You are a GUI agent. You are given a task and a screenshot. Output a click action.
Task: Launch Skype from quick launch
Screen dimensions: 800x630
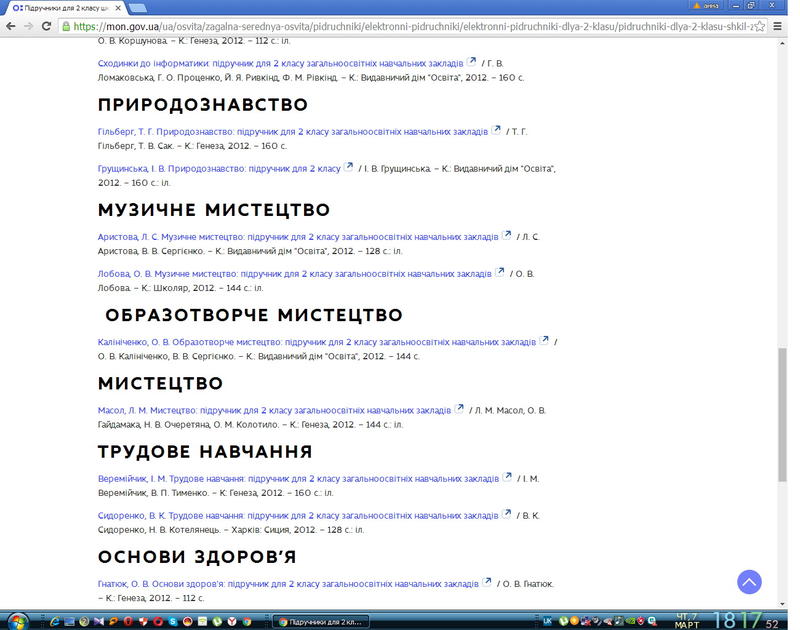coord(173,621)
